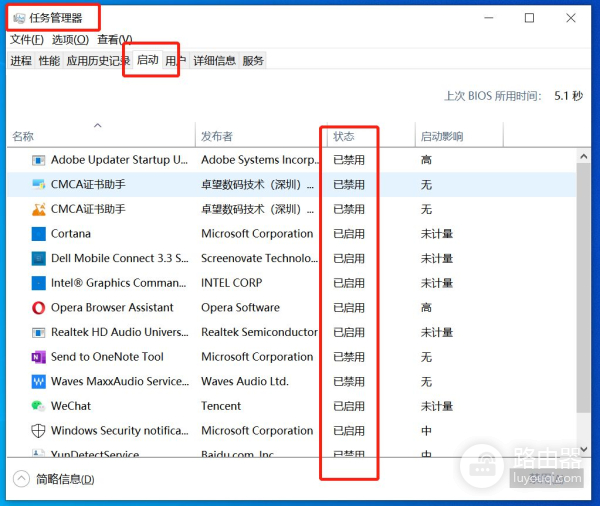Collapse view with 简略信息 arrow button

[x=21, y=479]
